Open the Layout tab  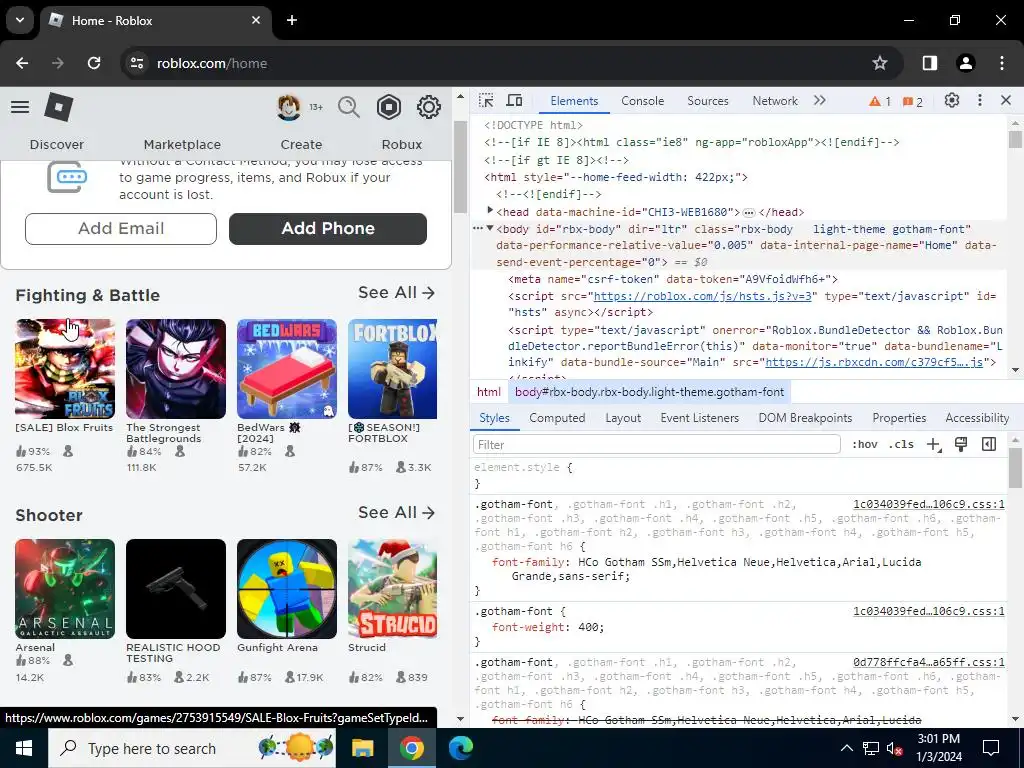click(623, 418)
